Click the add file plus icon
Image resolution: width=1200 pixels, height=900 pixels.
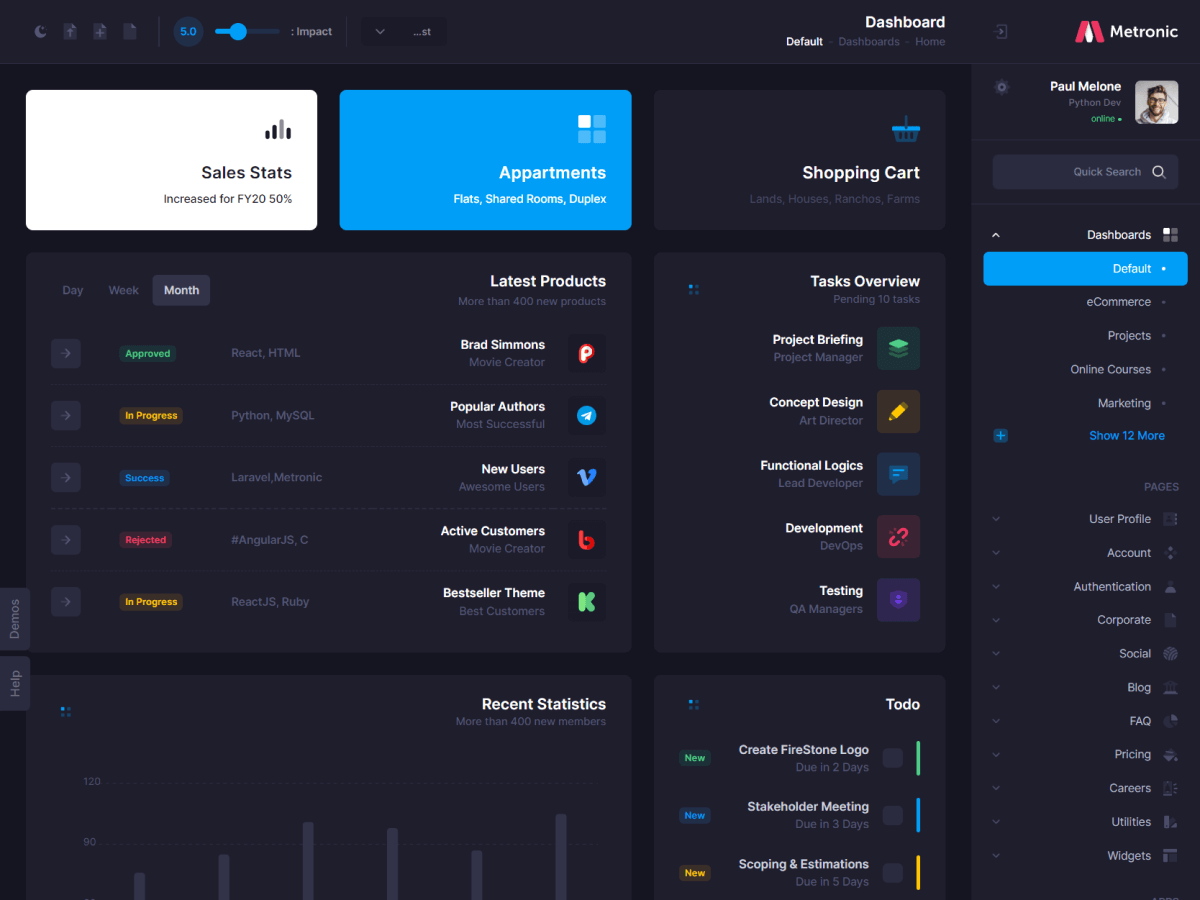tap(100, 32)
